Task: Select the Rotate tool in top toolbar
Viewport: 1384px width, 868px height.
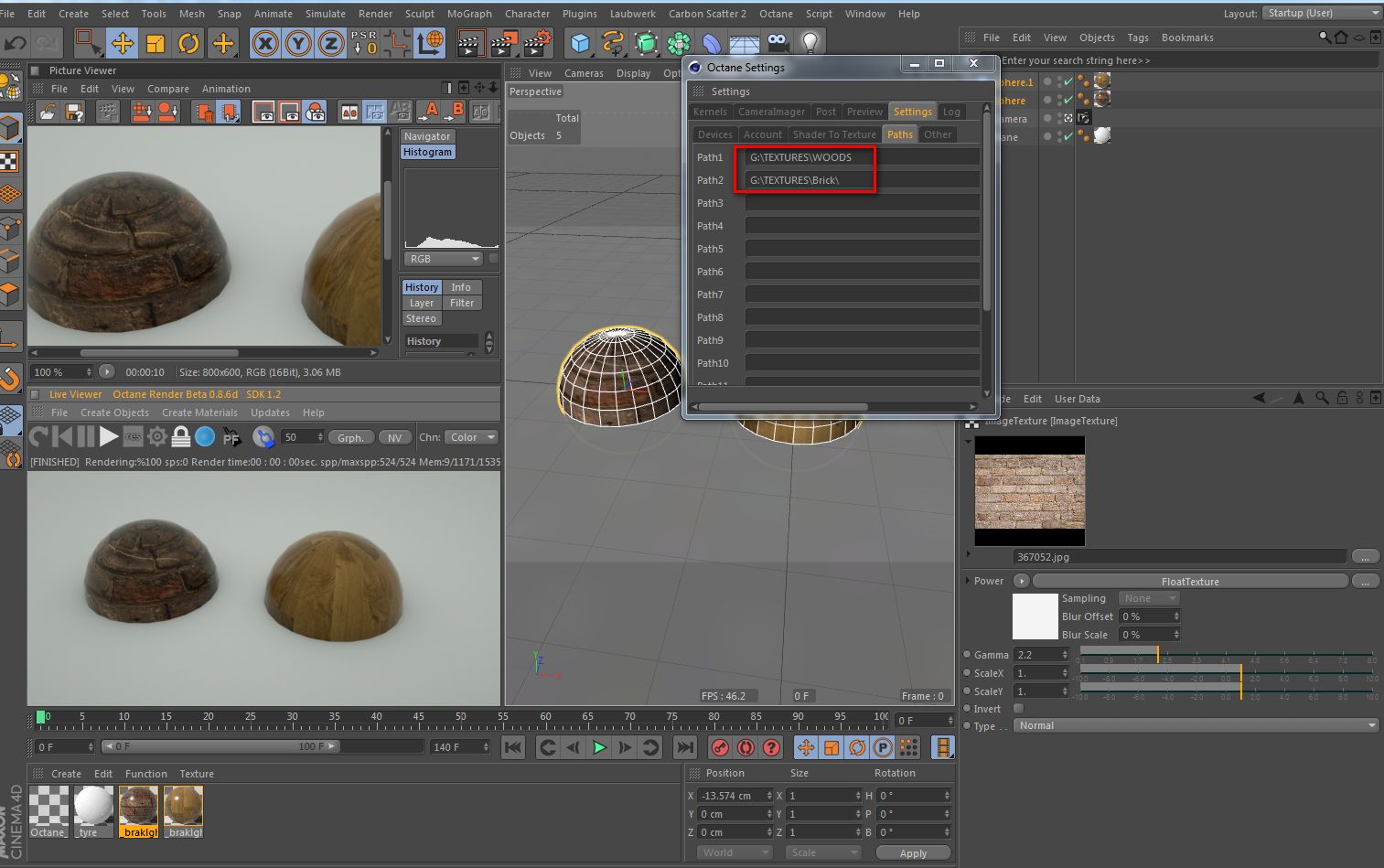Action: tap(188, 43)
